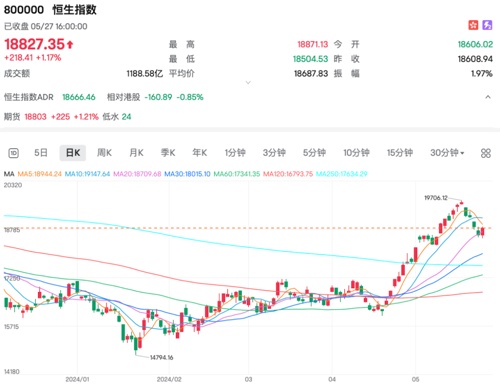This screenshot has width=500, height=388.
Task: Switch to the 年K yearly tab
Action: point(200,153)
